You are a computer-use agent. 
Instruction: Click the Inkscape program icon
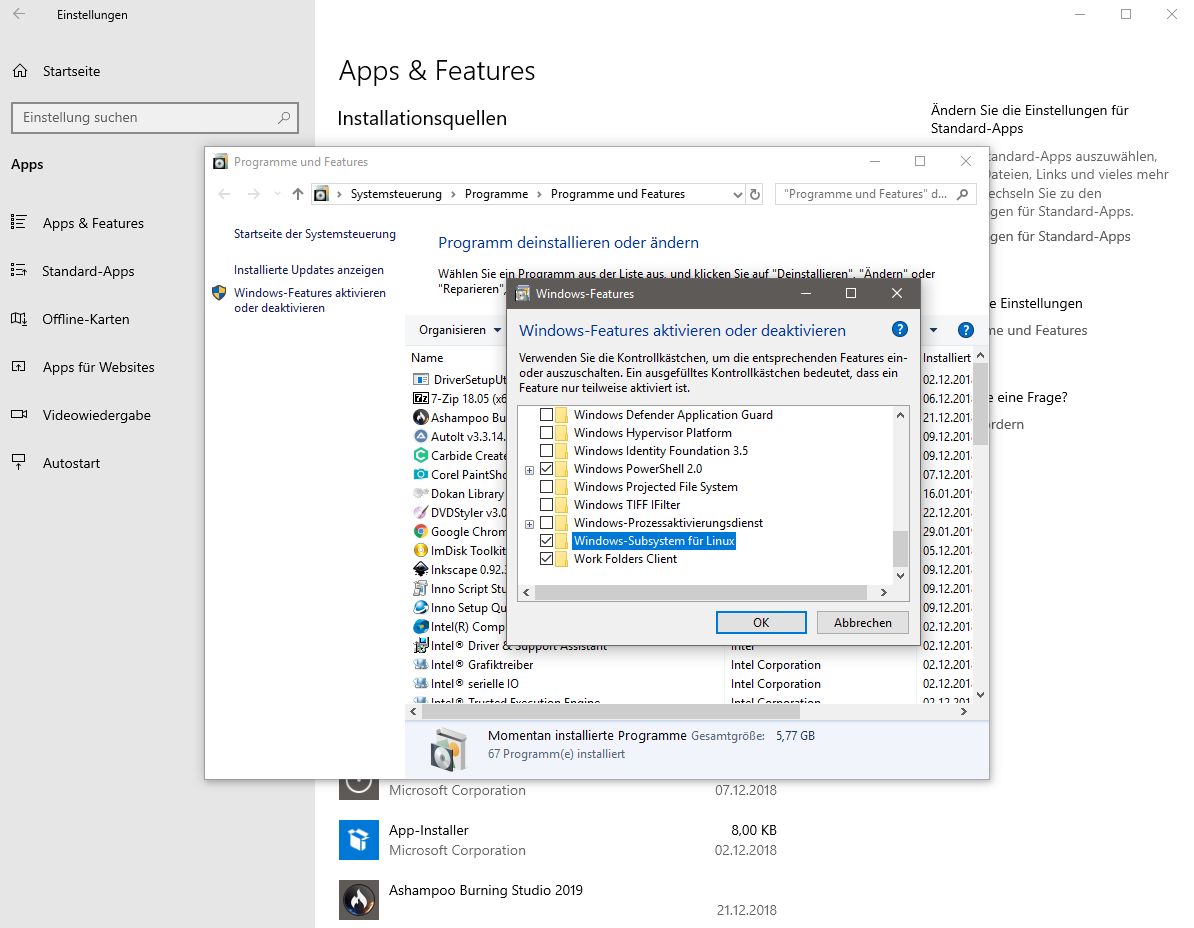click(421, 570)
